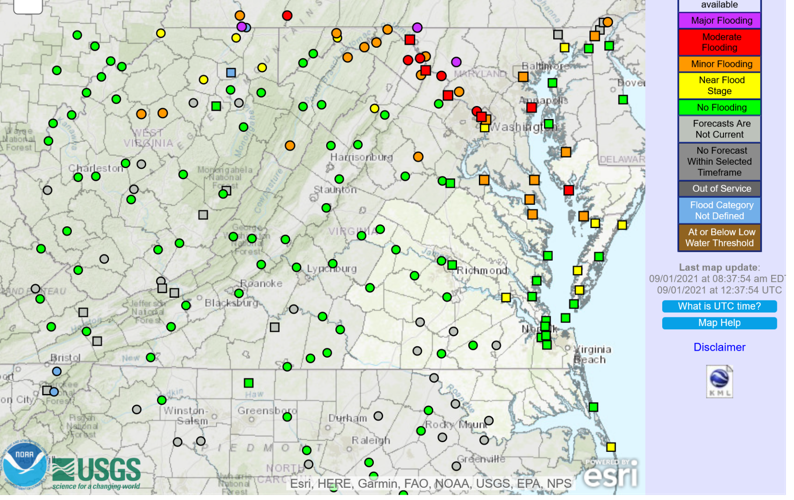Click the yellow square marker on the Outer Banks
Image resolution: width=794 pixels, height=500 pixels.
[x=611, y=447]
